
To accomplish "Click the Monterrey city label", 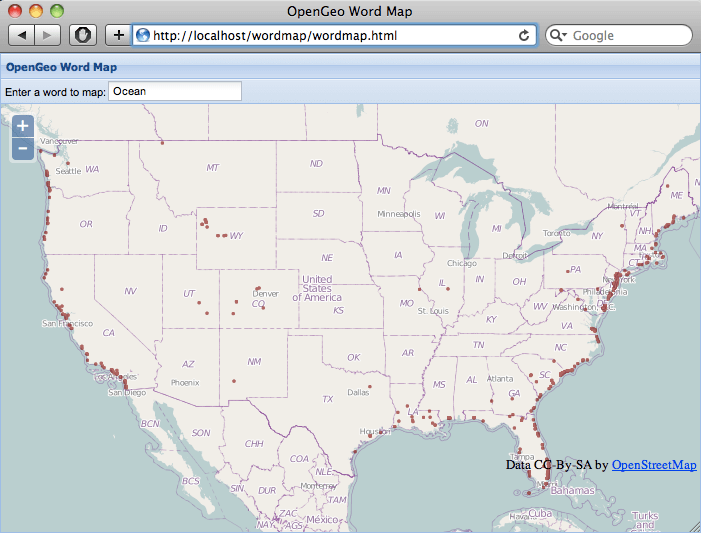I will coord(318,486).
